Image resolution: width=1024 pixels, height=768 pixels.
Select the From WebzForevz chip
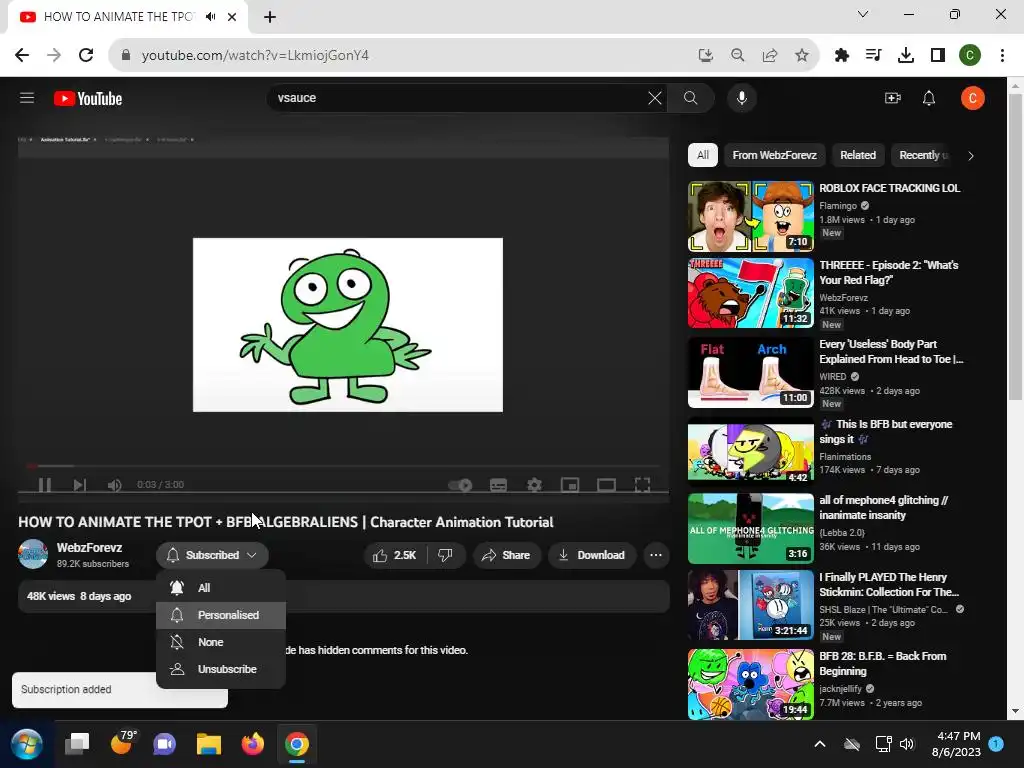coord(775,155)
